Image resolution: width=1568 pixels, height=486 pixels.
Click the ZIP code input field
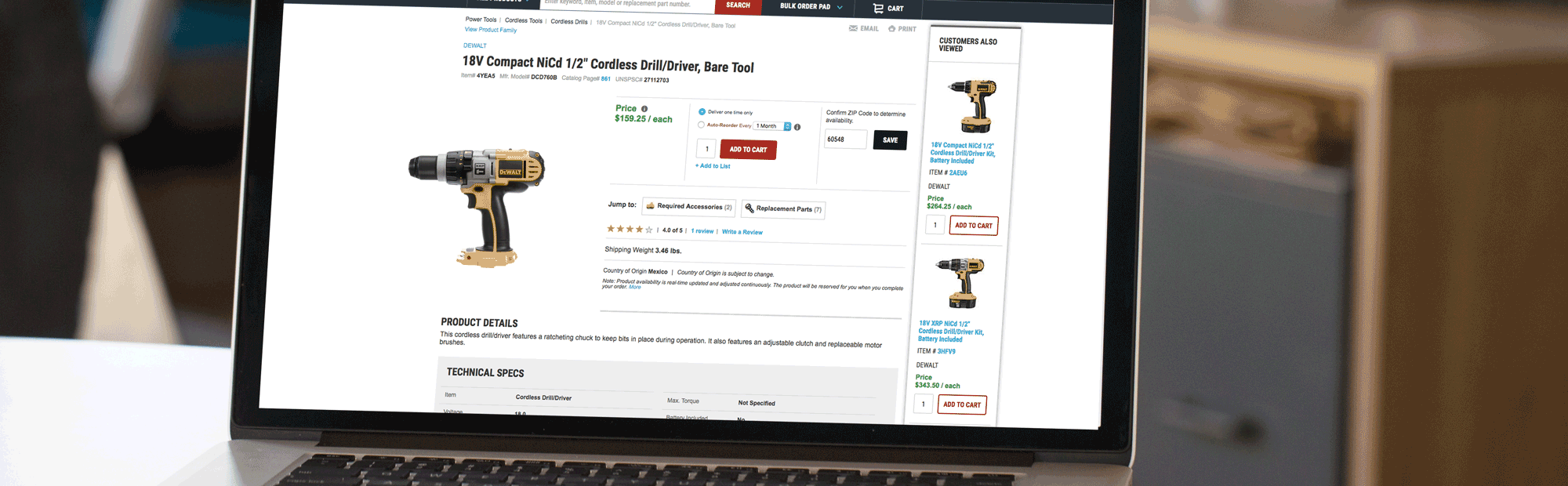point(845,140)
